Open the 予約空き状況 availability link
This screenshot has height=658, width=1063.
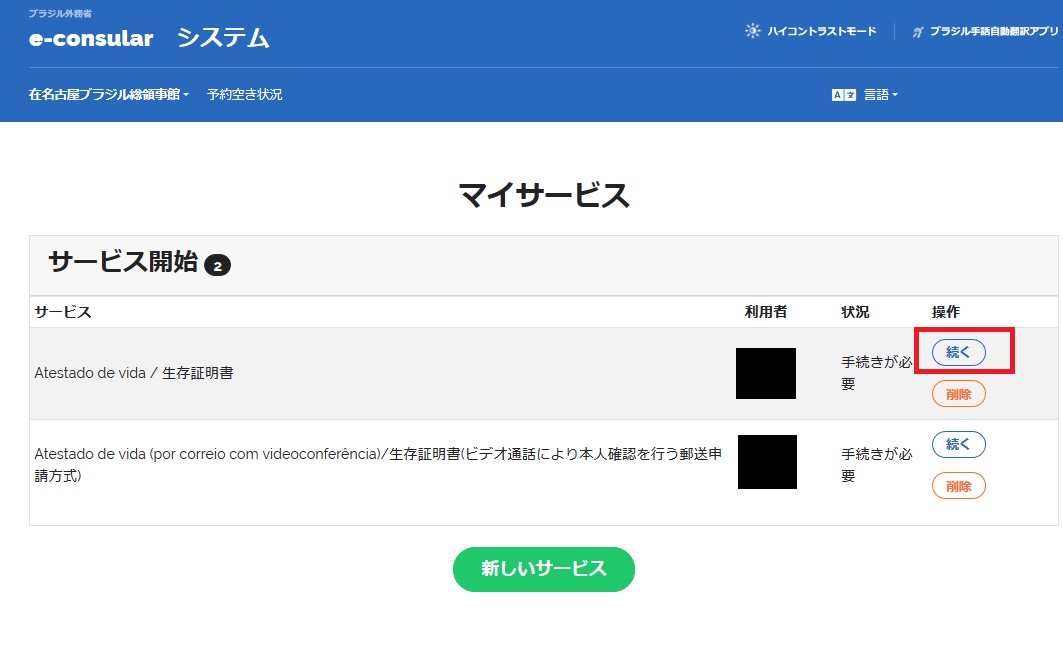tap(244, 94)
